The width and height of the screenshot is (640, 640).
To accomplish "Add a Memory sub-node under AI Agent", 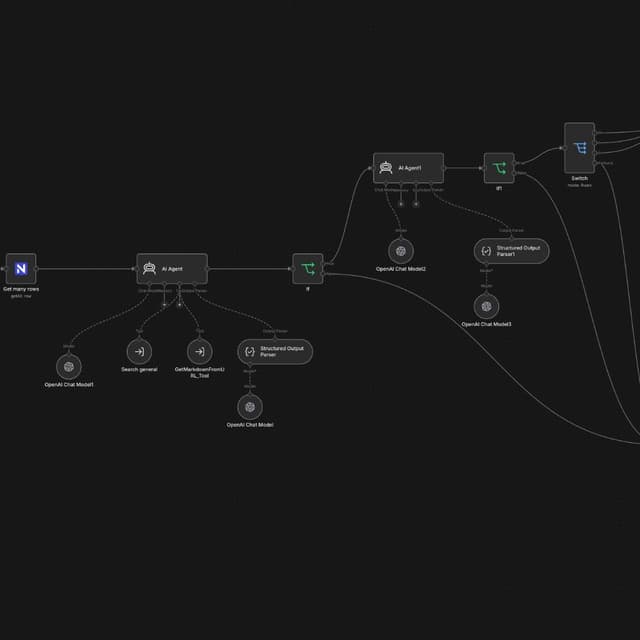I will tap(164, 304).
